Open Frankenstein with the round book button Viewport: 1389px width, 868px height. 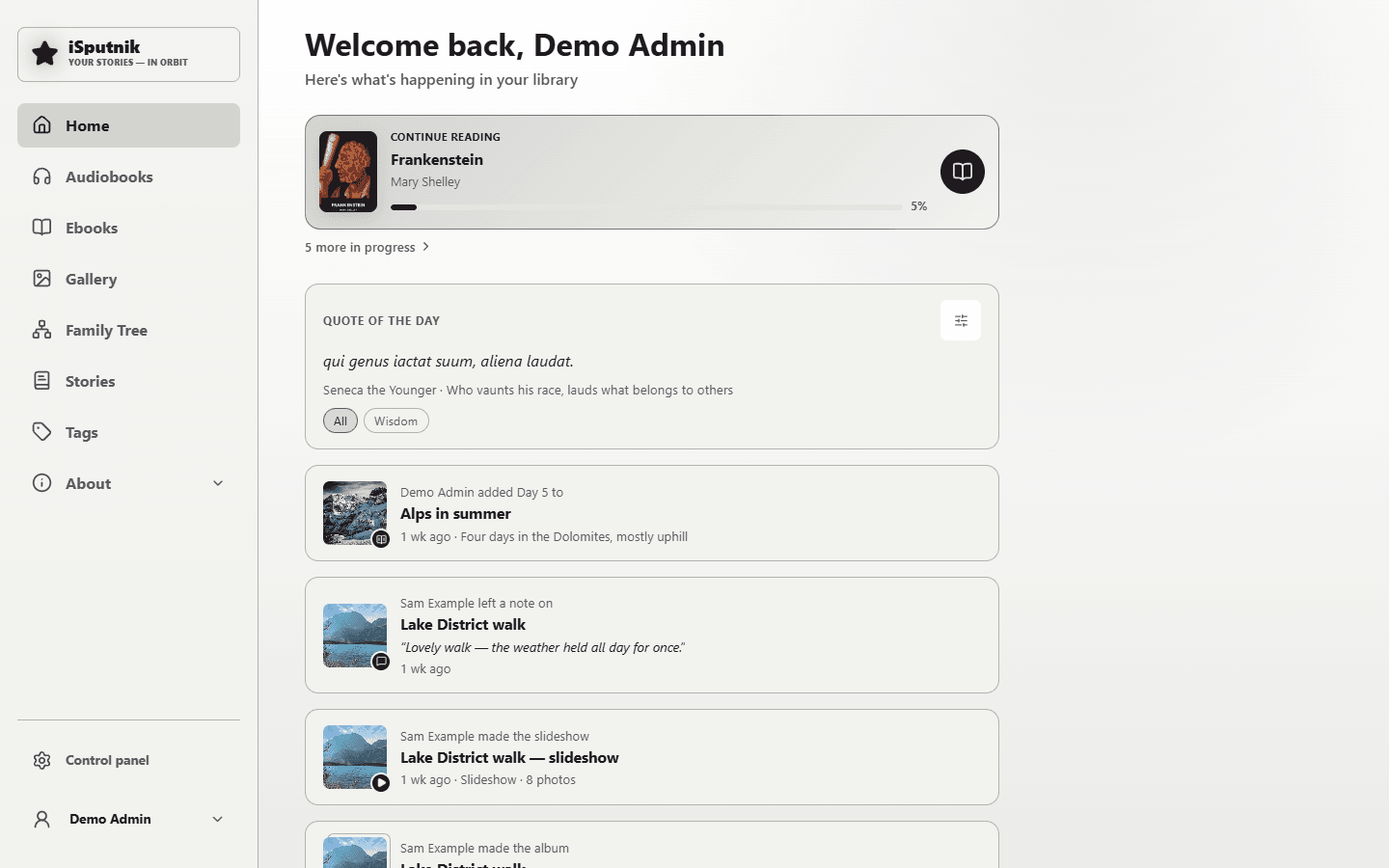pyautogui.click(x=963, y=172)
